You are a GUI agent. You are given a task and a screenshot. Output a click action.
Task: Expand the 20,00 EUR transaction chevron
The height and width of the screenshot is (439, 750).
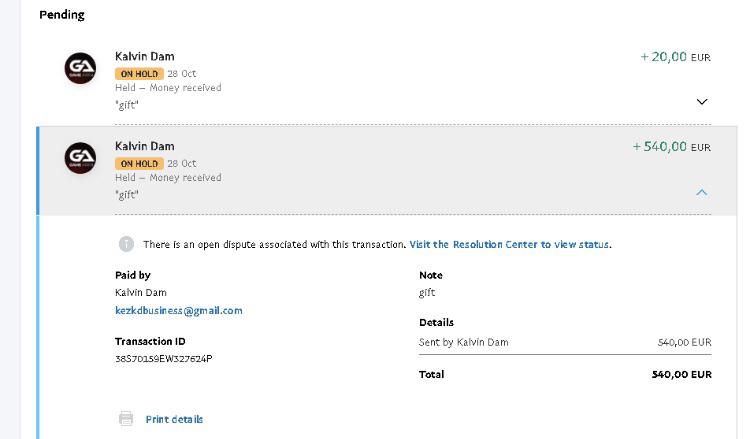[x=702, y=101]
